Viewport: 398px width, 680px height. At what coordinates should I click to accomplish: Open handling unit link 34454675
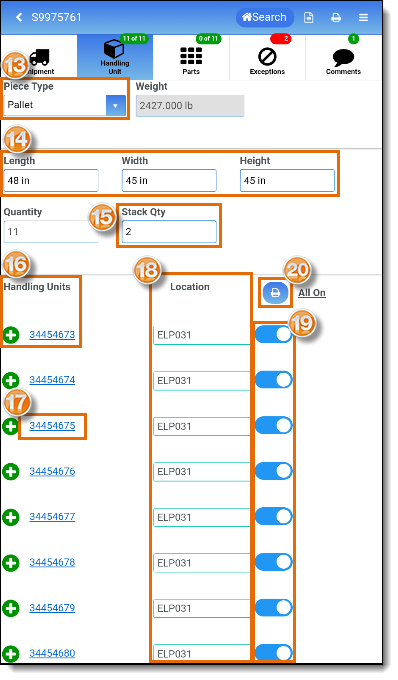(x=52, y=425)
